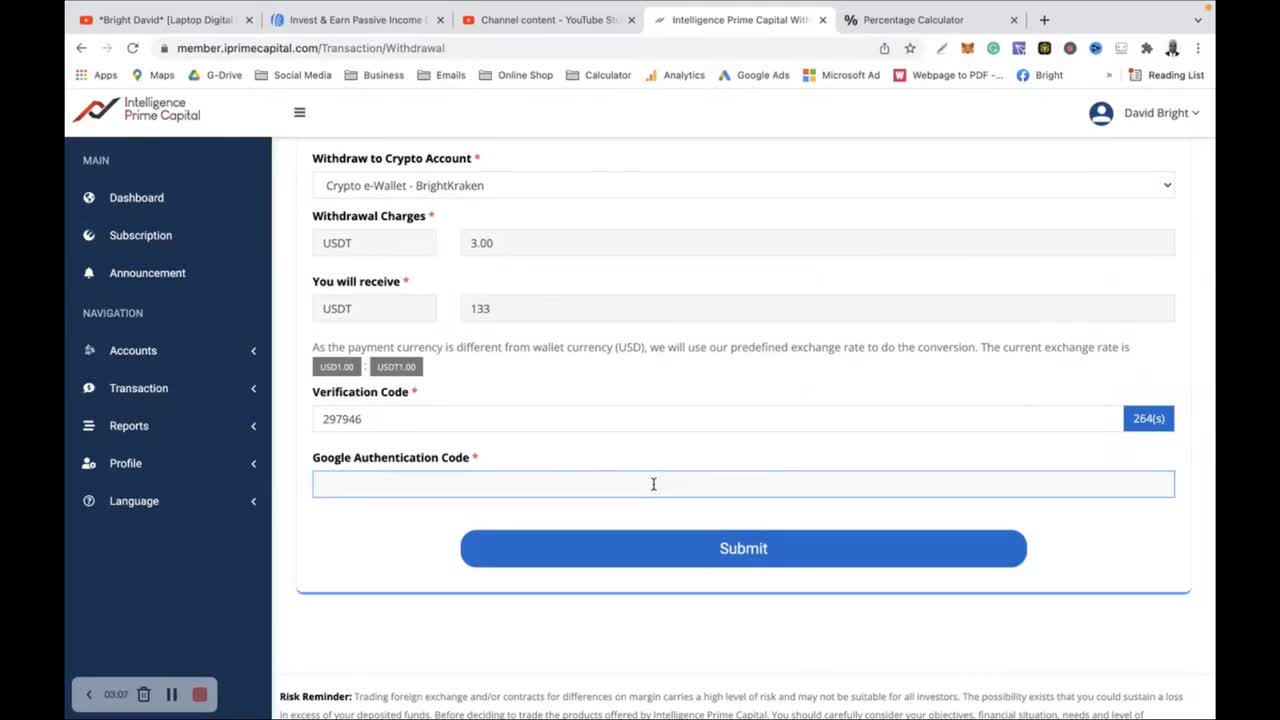Open the Google Ads bookmark
This screenshot has height=720, width=1280.
click(x=754, y=75)
